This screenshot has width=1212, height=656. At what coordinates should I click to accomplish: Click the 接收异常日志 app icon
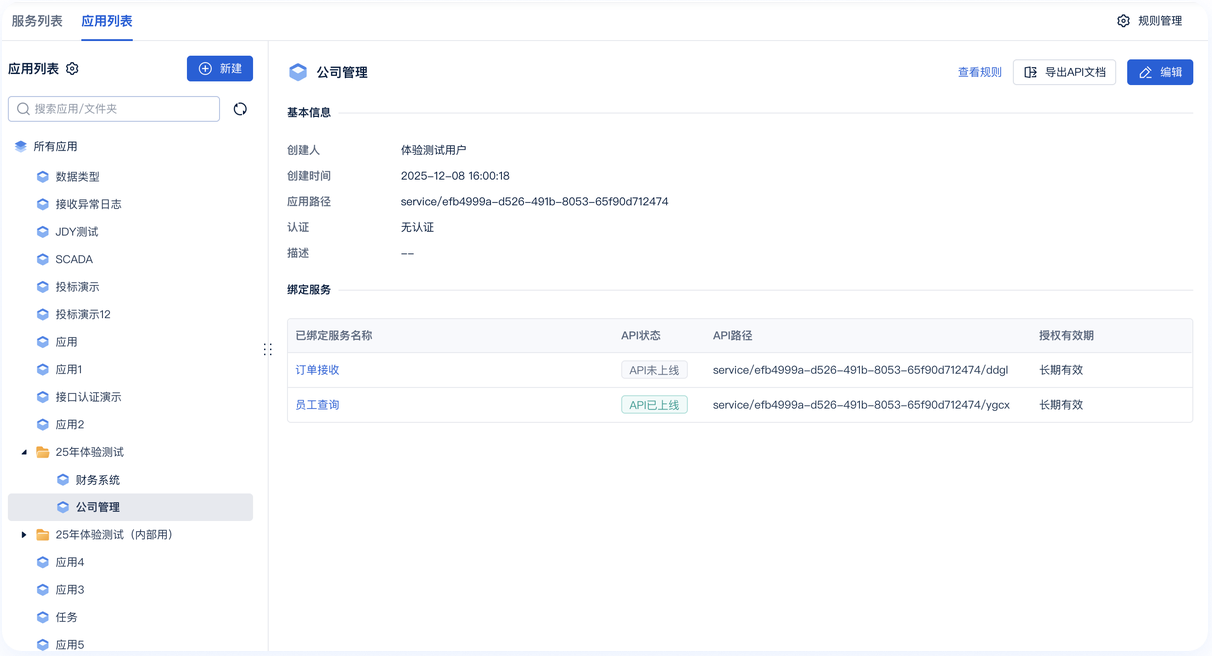43,204
